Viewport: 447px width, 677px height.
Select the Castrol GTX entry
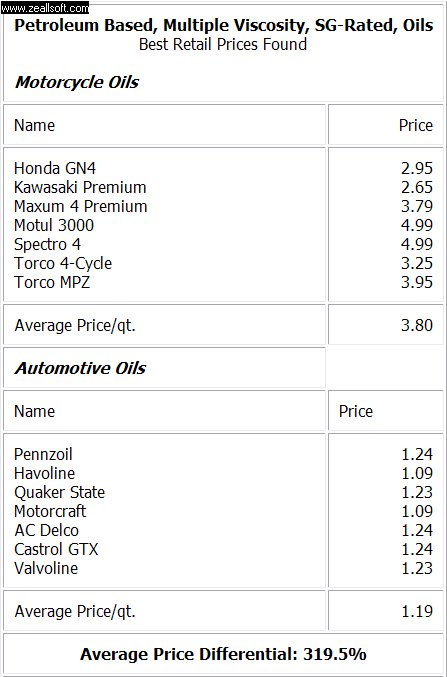56,549
